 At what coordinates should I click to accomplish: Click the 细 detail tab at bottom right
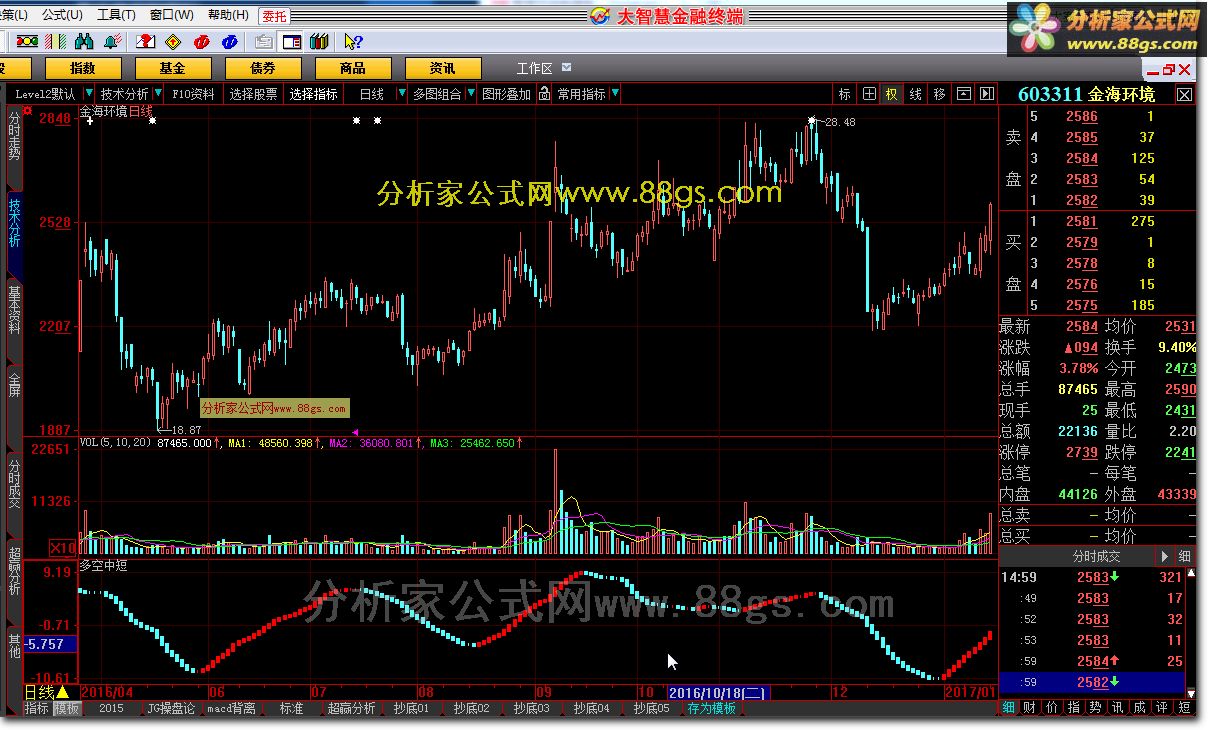coord(1008,708)
